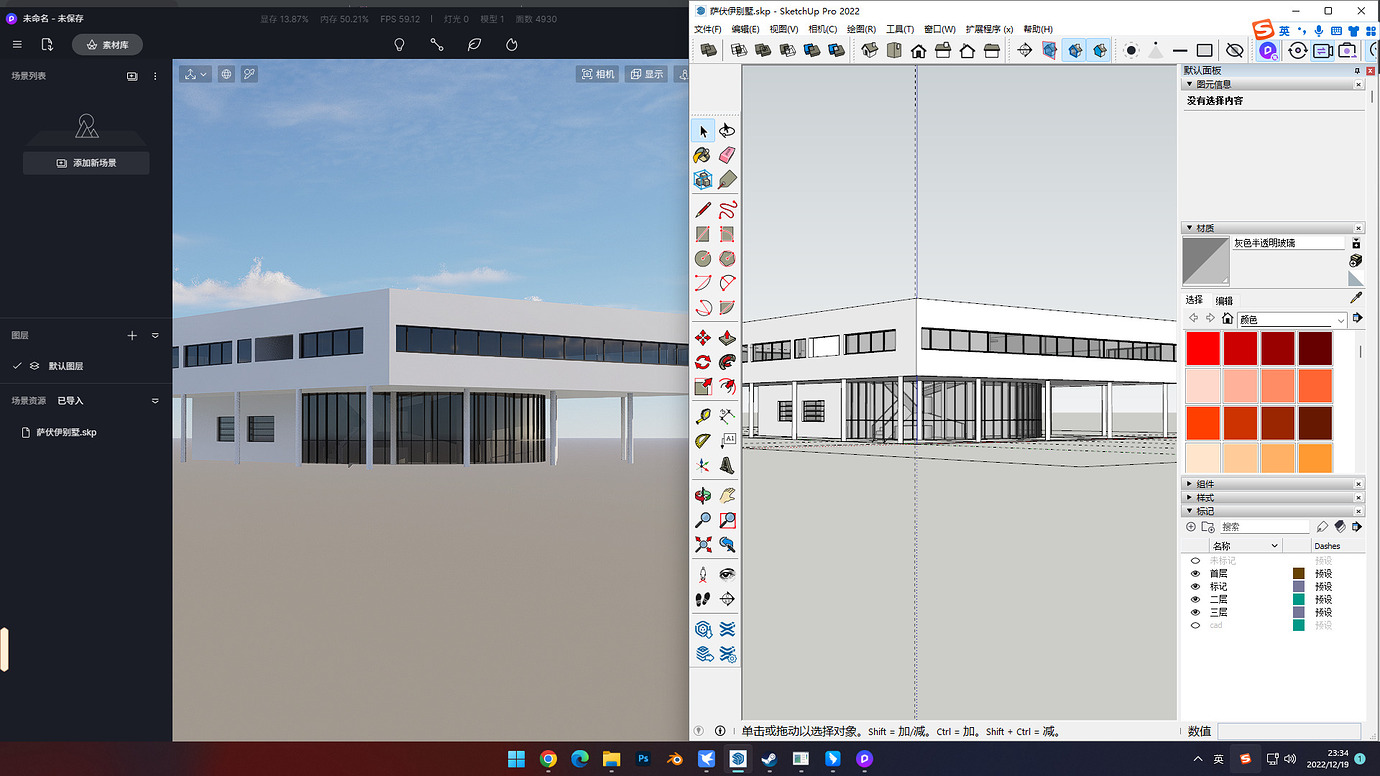The width and height of the screenshot is (1380, 776).
Task: Expand the 组件 panel section
Action: click(1205, 484)
